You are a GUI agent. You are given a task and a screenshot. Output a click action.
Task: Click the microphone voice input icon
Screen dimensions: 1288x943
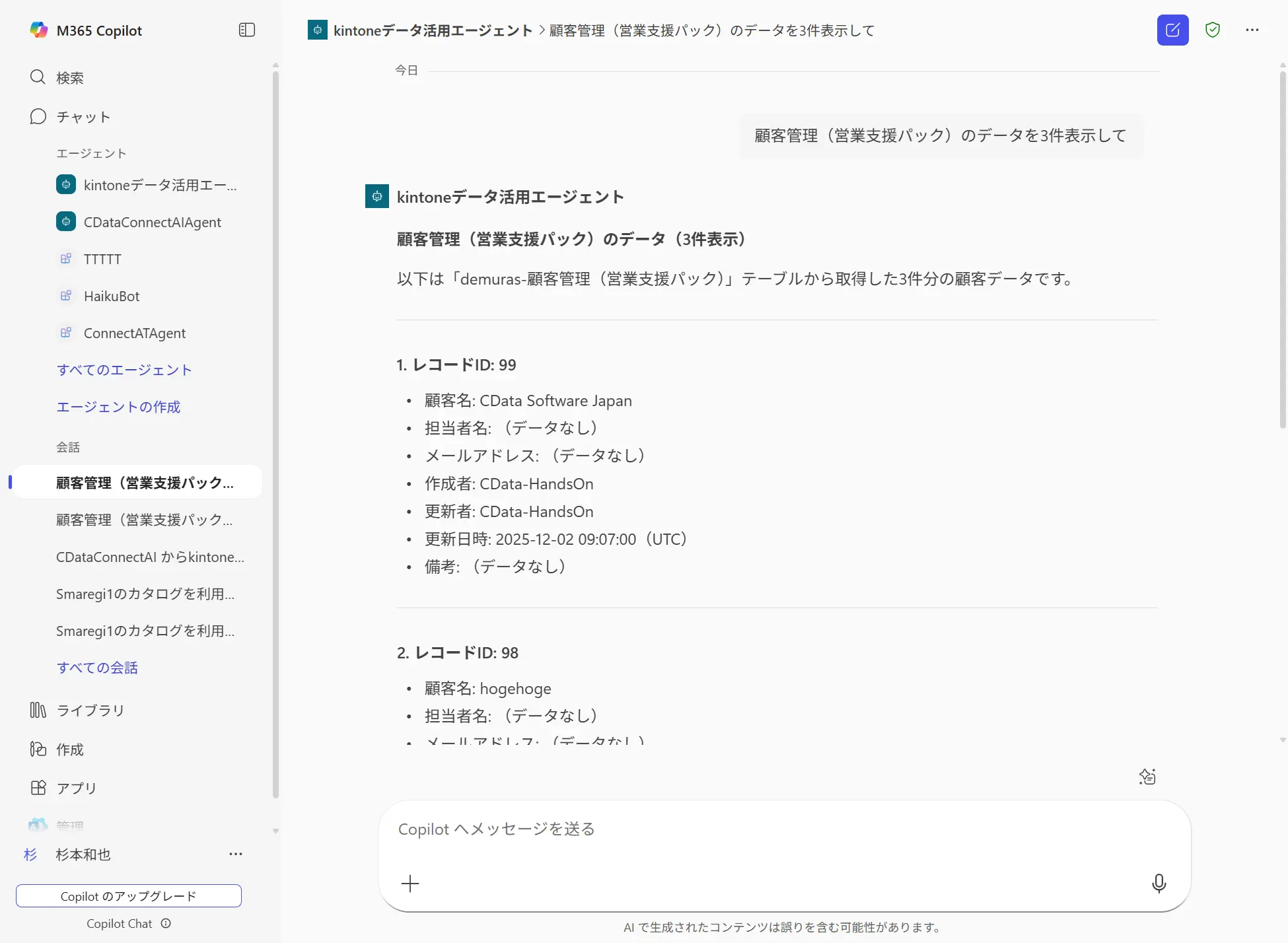point(1159,884)
